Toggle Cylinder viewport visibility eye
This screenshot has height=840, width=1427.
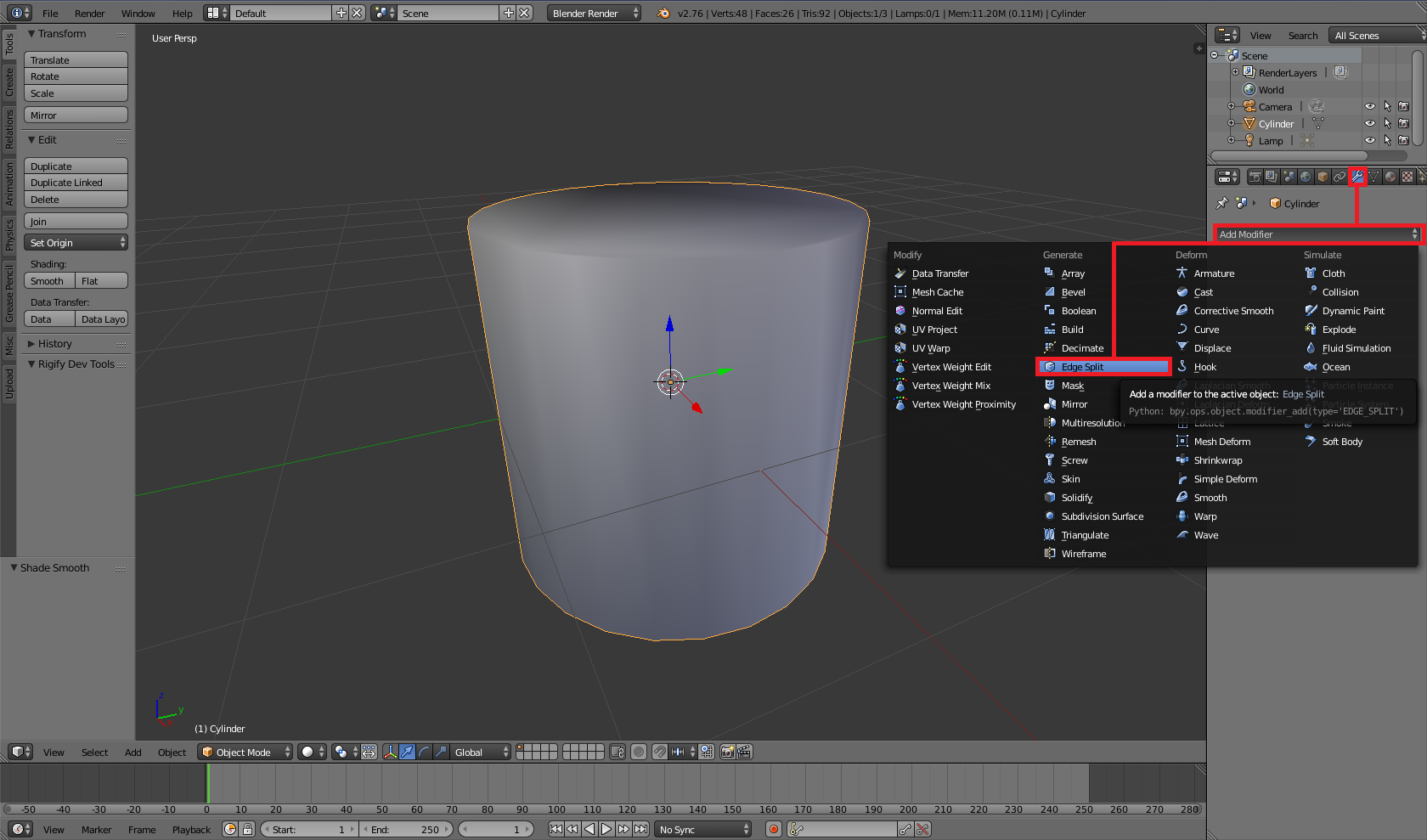click(x=1370, y=123)
